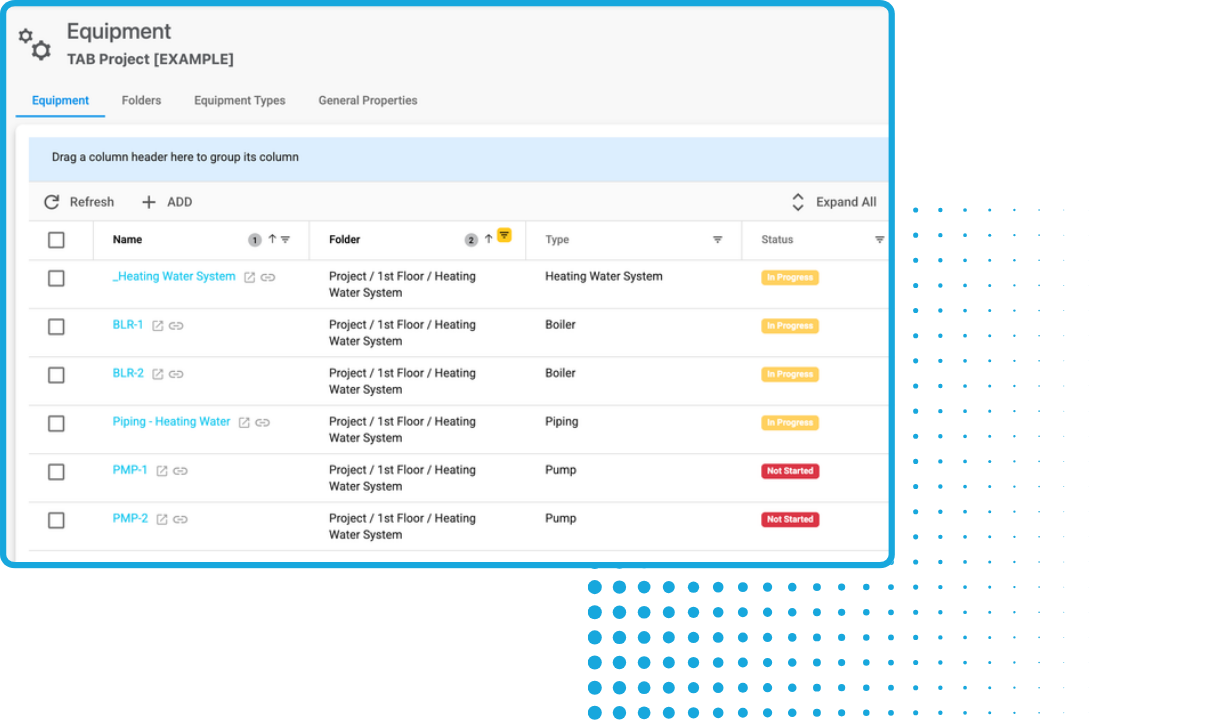
Task: Click the Name column header
Action: (x=127, y=240)
